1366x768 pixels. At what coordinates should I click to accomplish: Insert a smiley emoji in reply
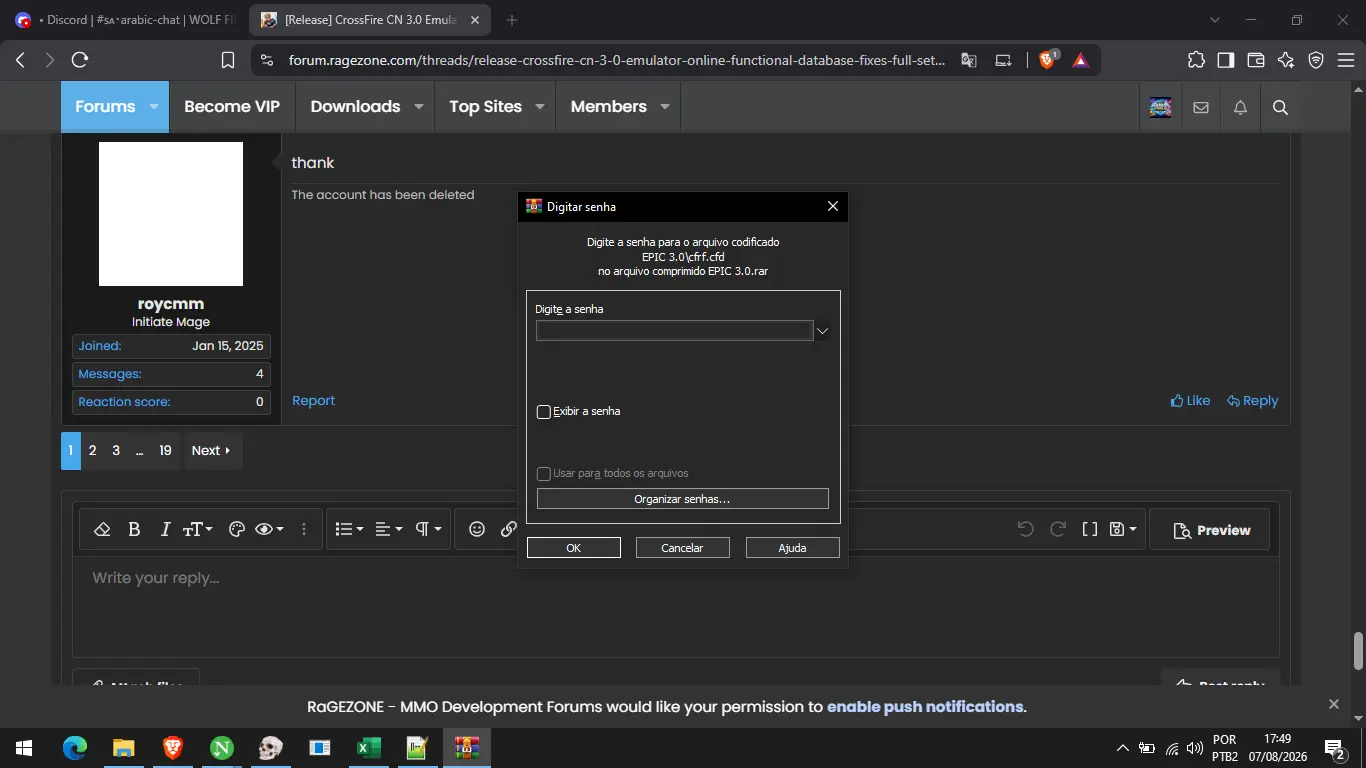click(x=477, y=530)
